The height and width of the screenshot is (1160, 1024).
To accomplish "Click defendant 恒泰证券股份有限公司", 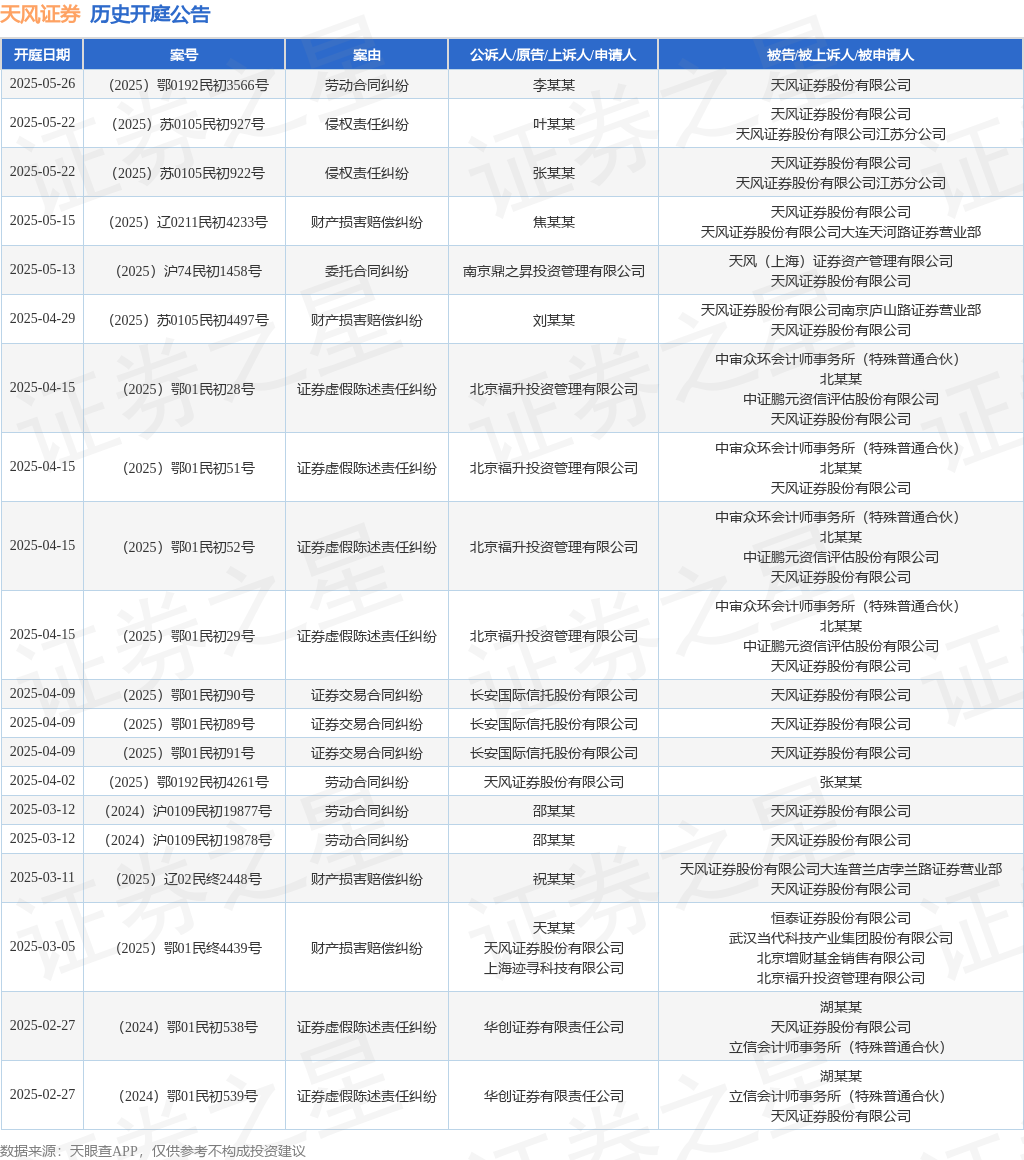I will [841, 918].
